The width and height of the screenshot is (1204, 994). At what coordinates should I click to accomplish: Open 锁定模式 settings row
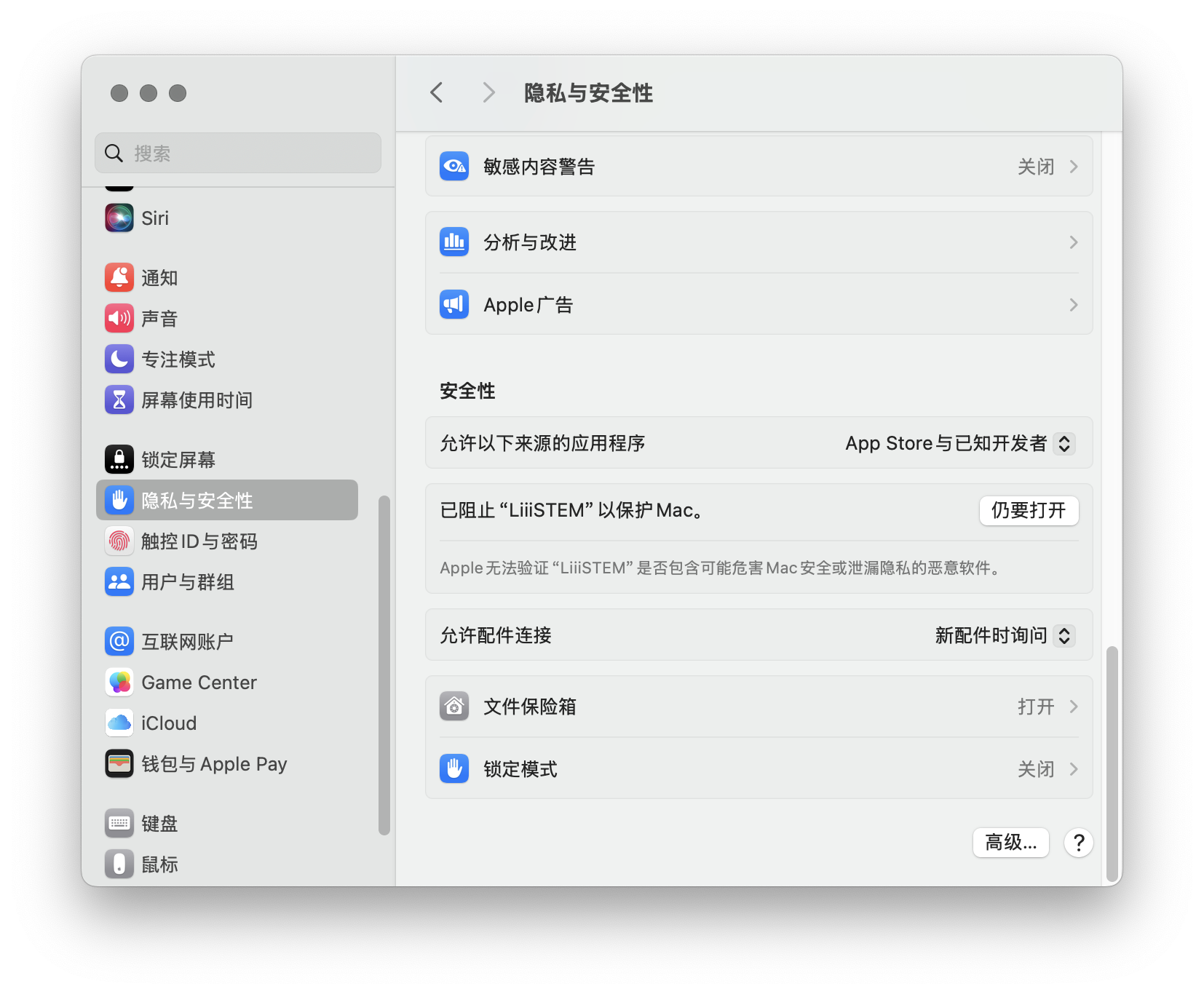tap(759, 769)
